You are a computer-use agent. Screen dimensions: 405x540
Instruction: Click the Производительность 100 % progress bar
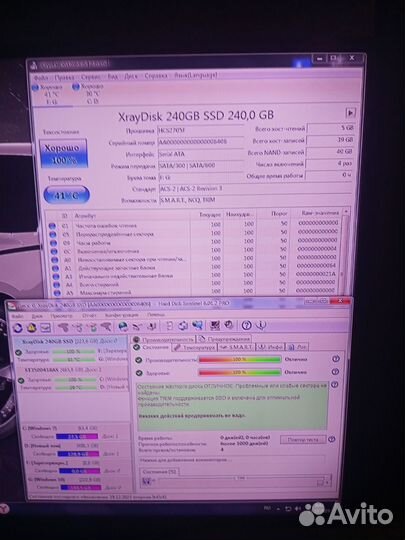240,360
